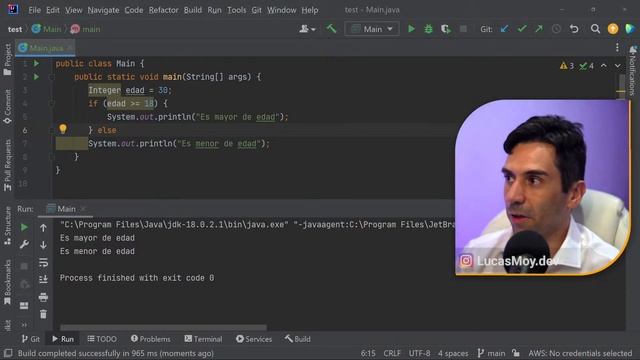Run Main with the green play button
Image resolution: width=640 pixels, height=360 pixels.
click(411, 29)
